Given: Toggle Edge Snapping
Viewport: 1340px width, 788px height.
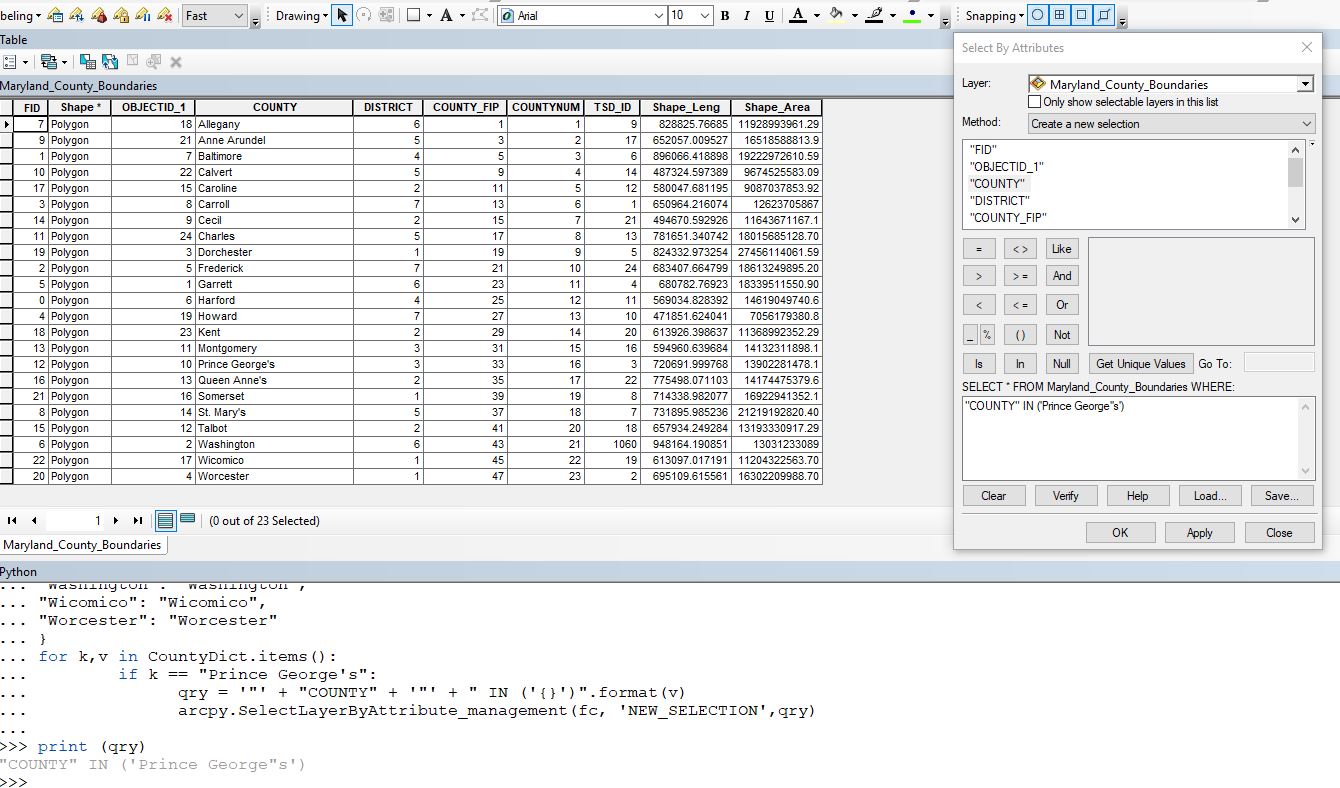Looking at the screenshot, I should (x=1104, y=16).
